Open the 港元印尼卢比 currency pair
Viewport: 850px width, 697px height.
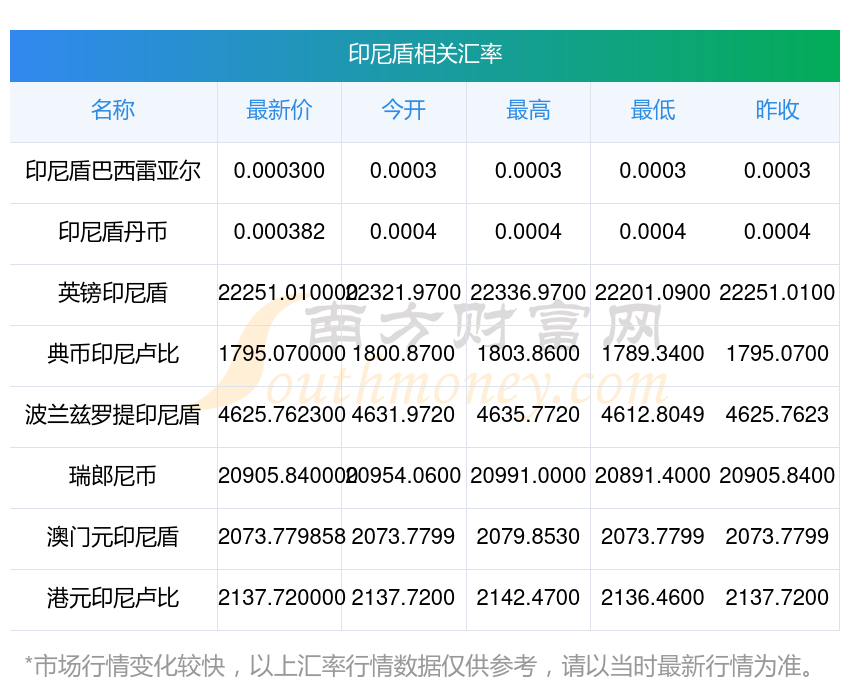(113, 598)
